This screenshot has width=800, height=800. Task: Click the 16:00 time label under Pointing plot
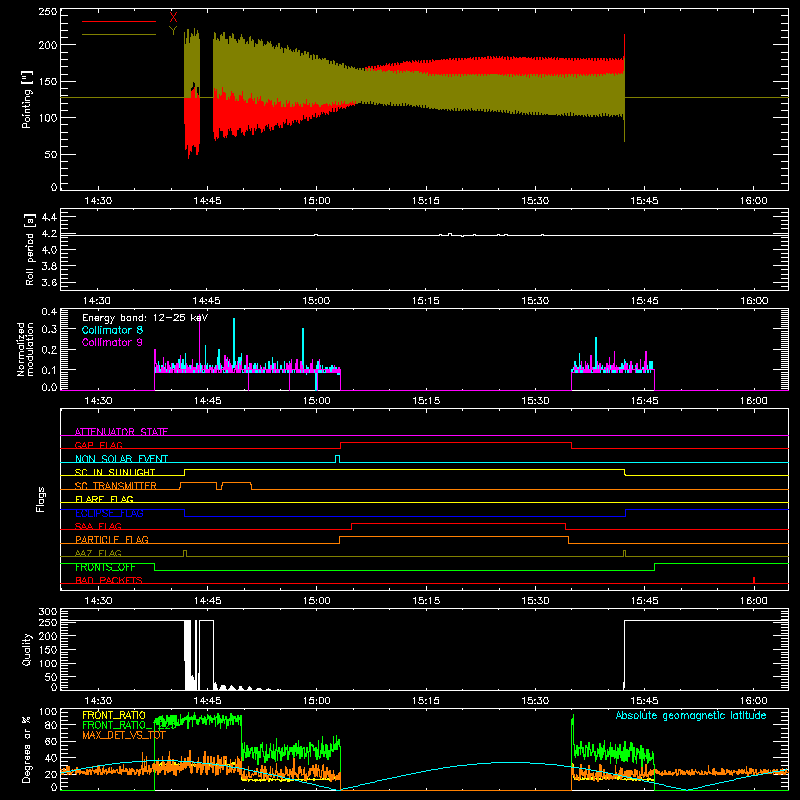coord(754,201)
